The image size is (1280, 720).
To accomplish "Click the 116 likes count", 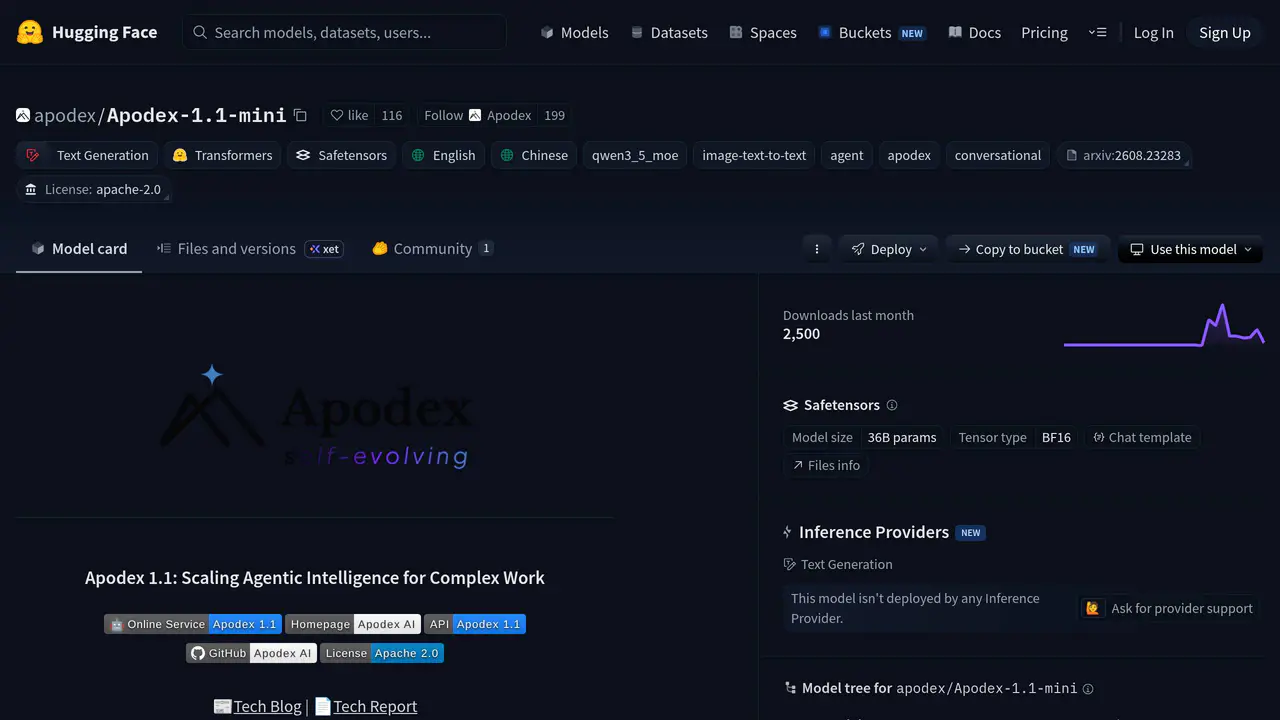I will (392, 115).
